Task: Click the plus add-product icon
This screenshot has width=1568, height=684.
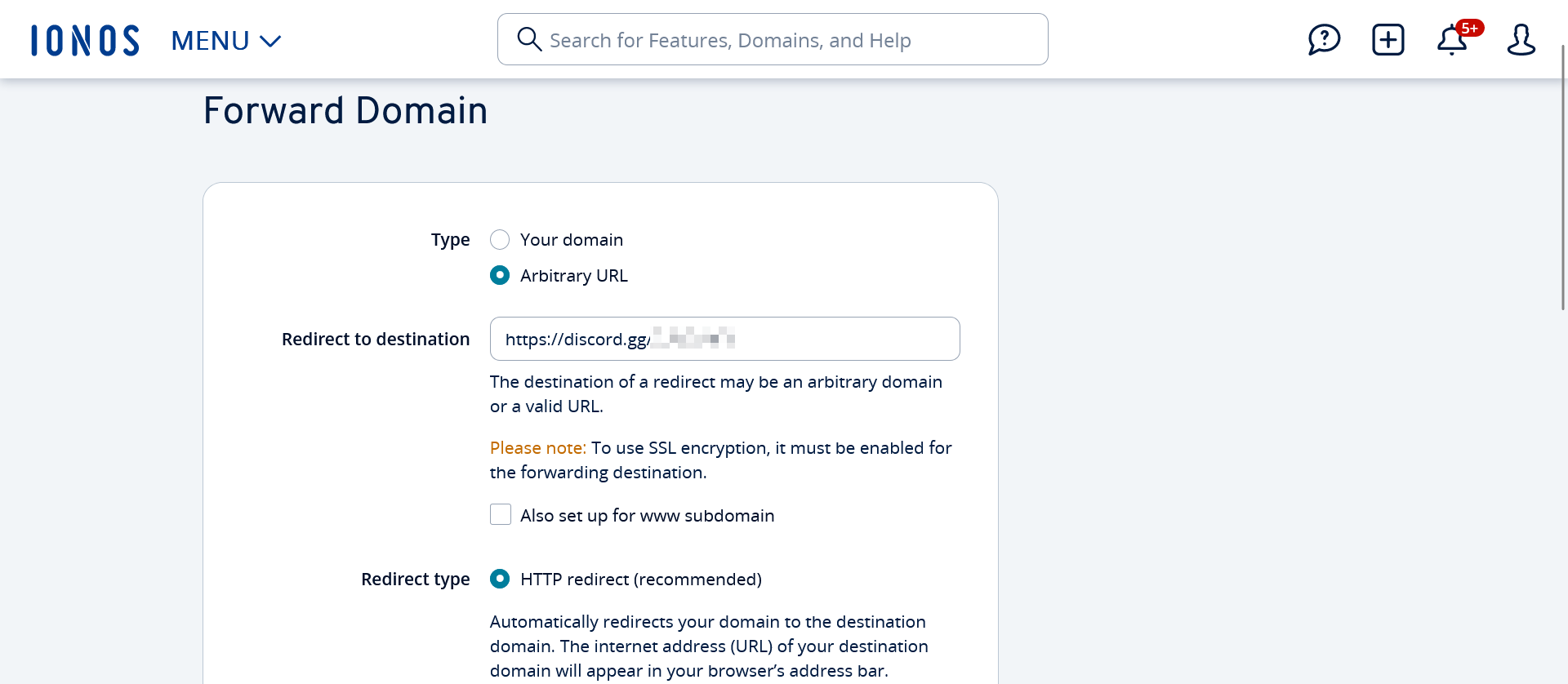Action: click(x=1388, y=39)
